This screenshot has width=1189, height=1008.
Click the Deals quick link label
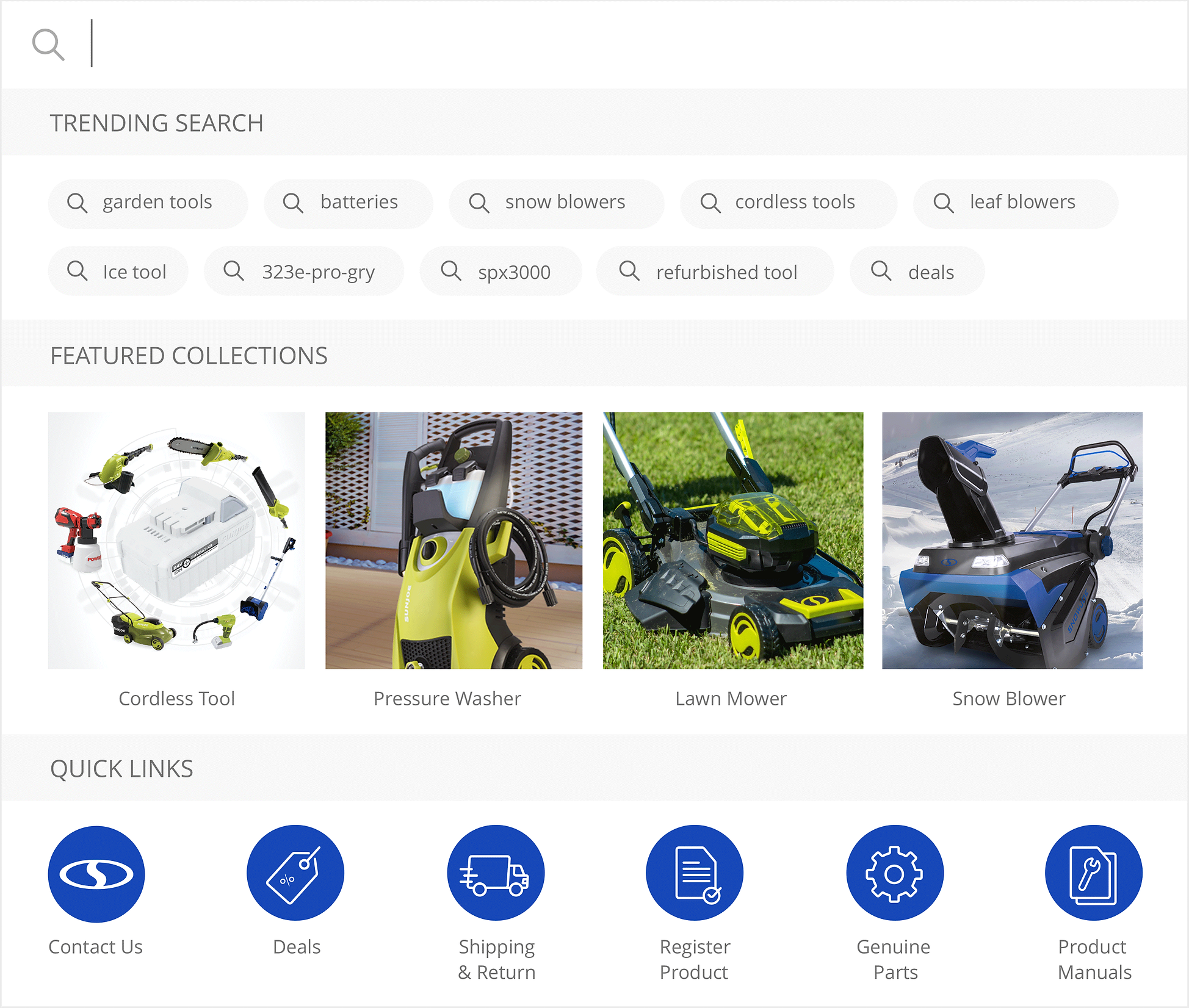pos(297,947)
